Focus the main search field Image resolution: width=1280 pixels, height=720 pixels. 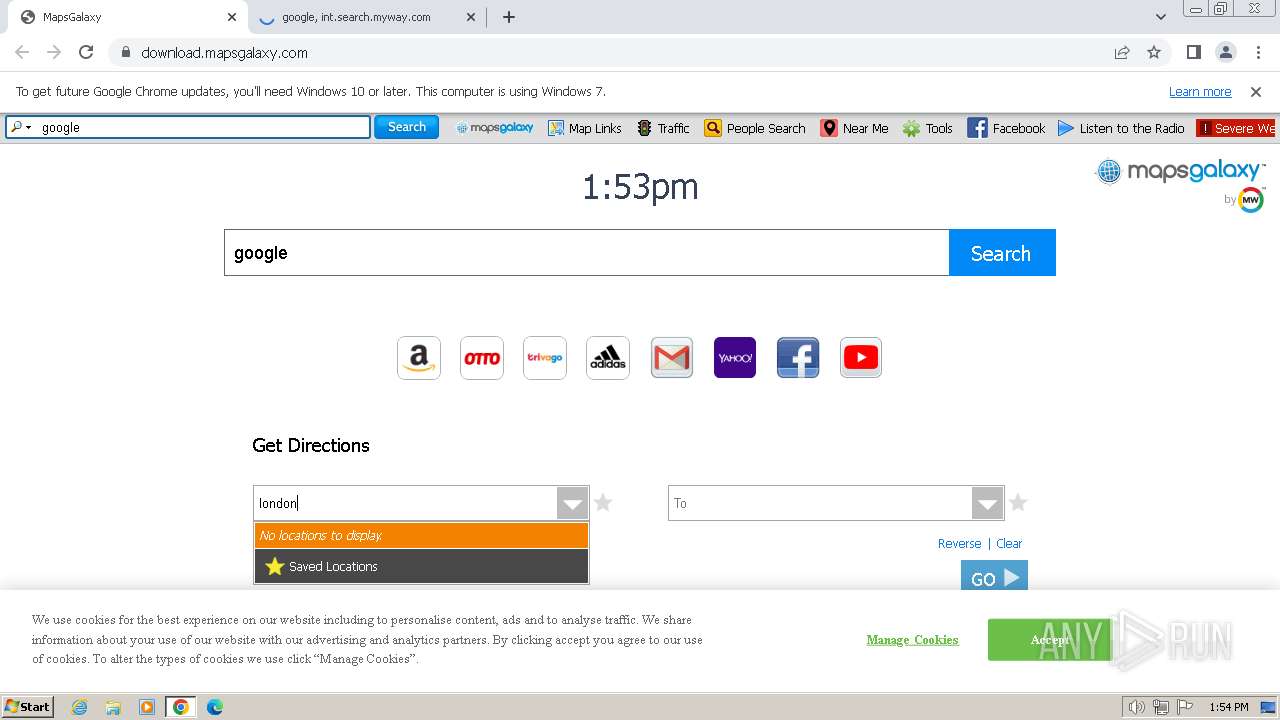[x=586, y=253]
